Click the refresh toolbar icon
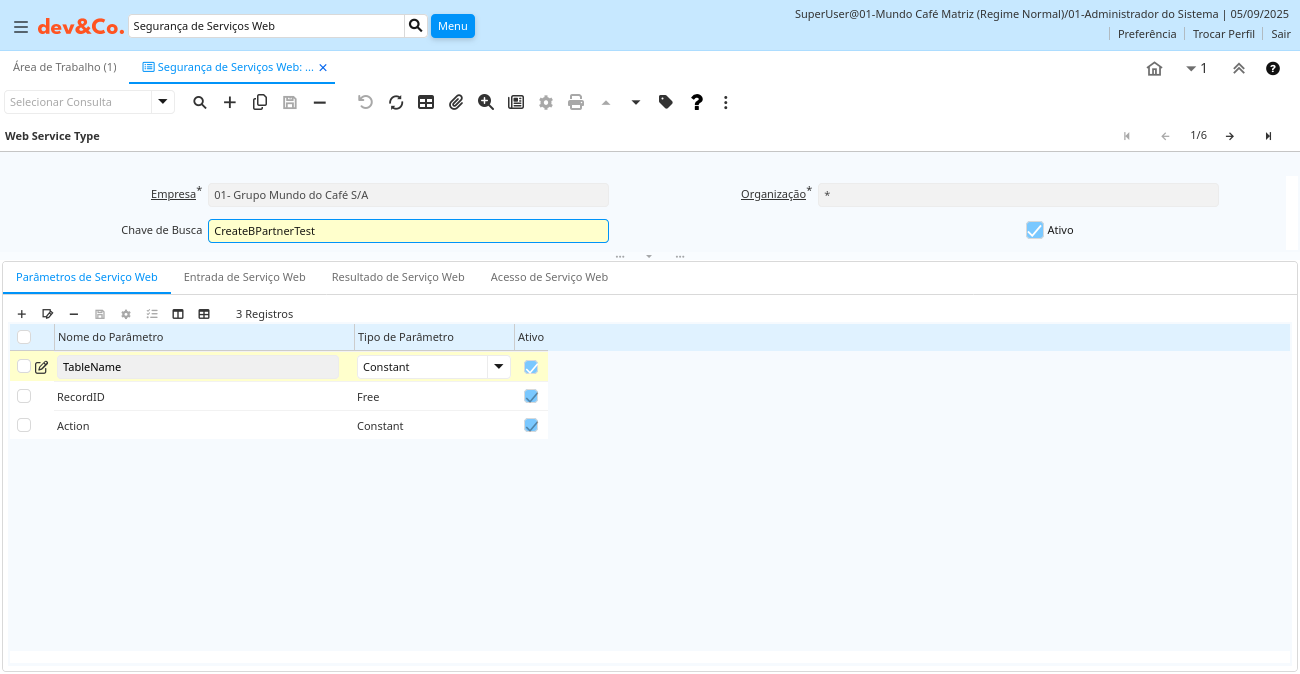The height and width of the screenshot is (674, 1300). [396, 102]
